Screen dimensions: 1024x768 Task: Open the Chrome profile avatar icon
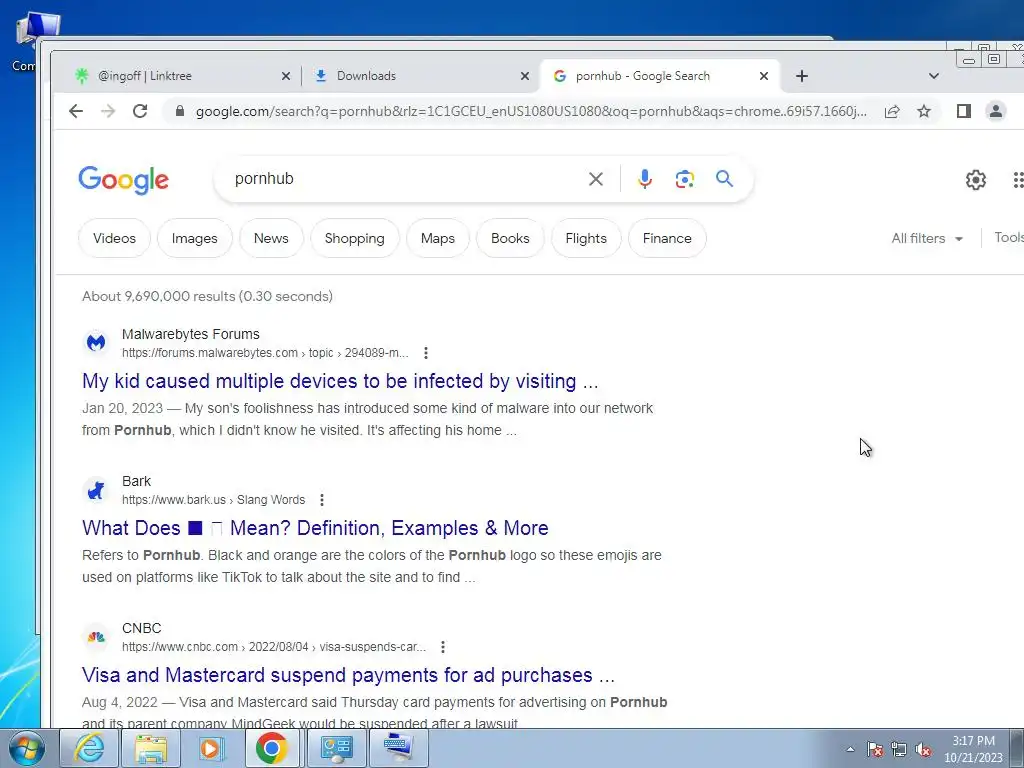click(995, 111)
